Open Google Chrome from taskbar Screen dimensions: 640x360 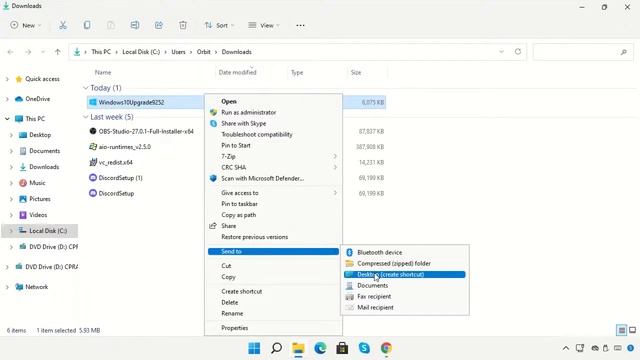pos(386,348)
